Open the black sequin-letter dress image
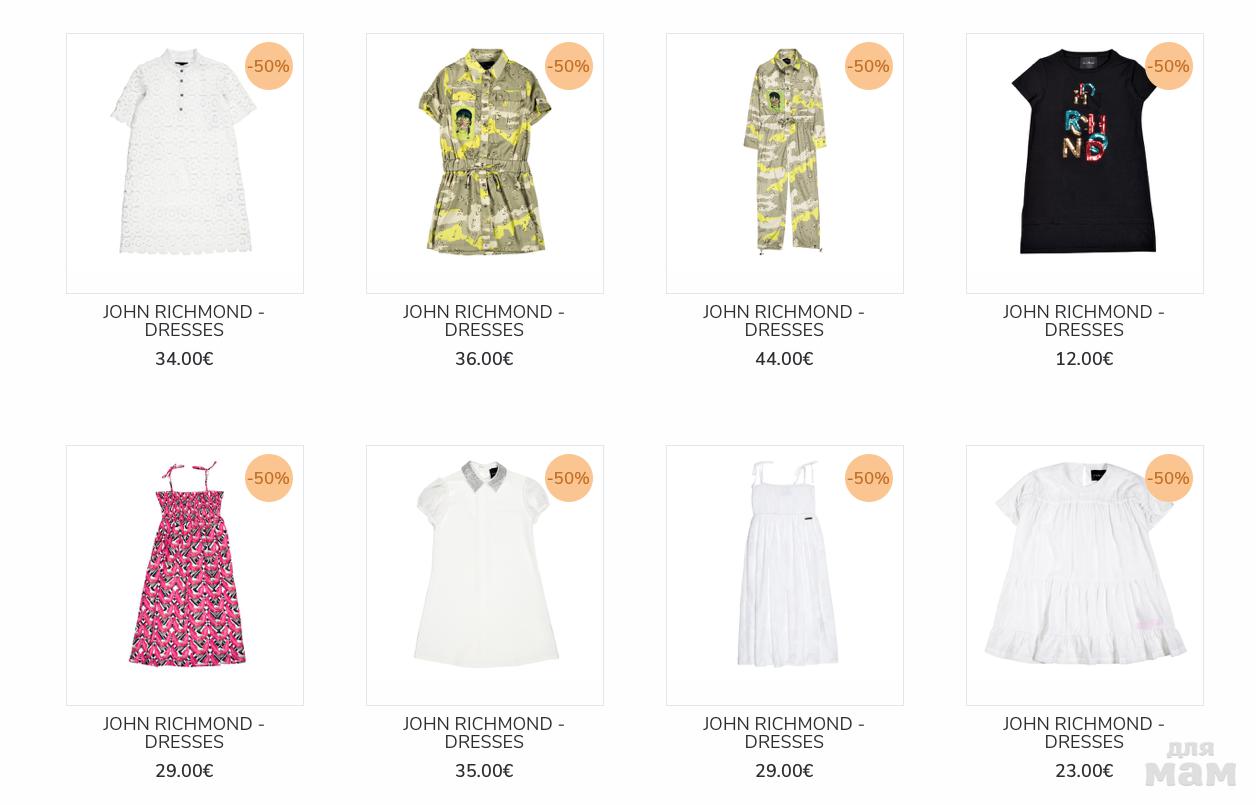Viewport: 1256px width, 805px height. coord(1085,163)
